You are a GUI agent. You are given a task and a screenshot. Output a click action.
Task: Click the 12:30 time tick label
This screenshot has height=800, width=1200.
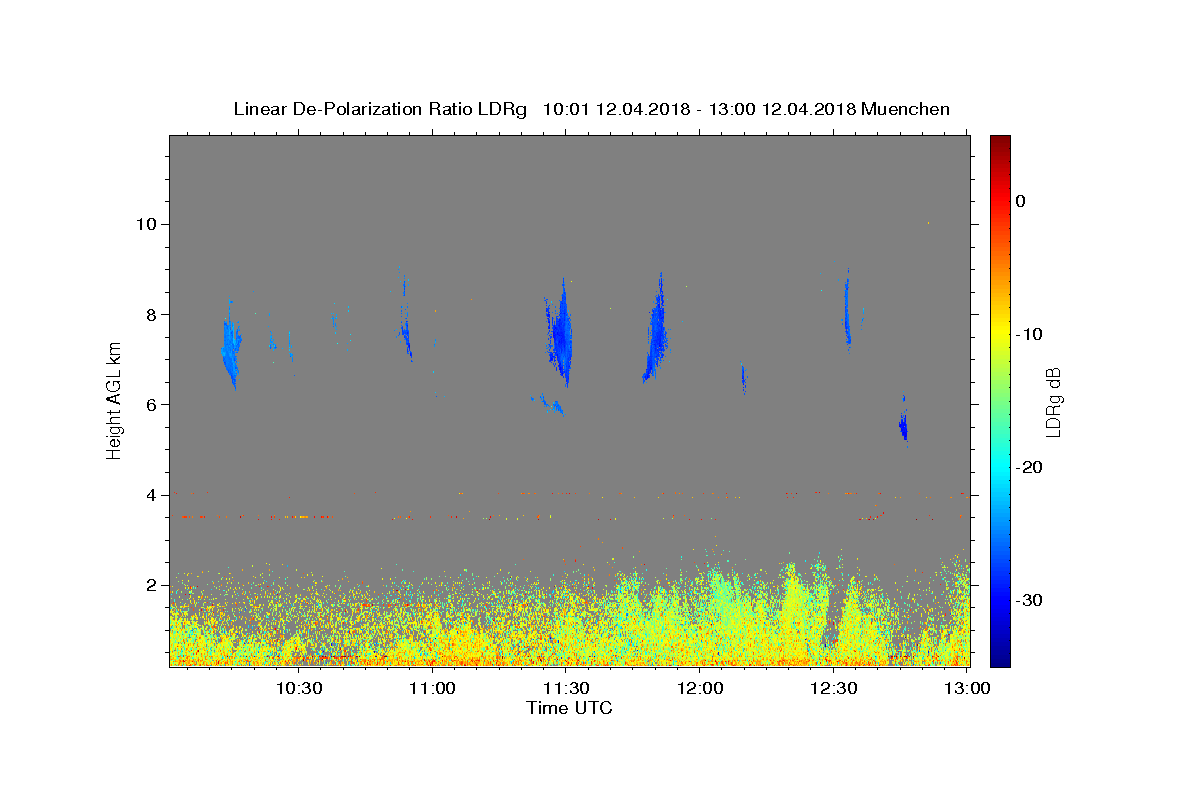click(x=833, y=688)
